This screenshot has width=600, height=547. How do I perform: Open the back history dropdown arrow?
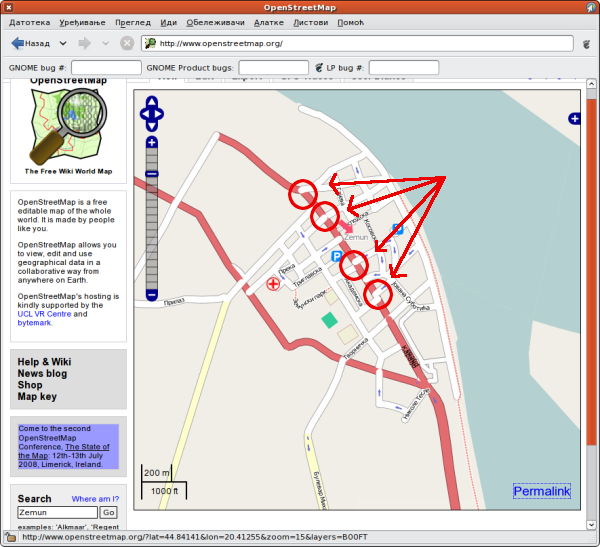[63, 43]
